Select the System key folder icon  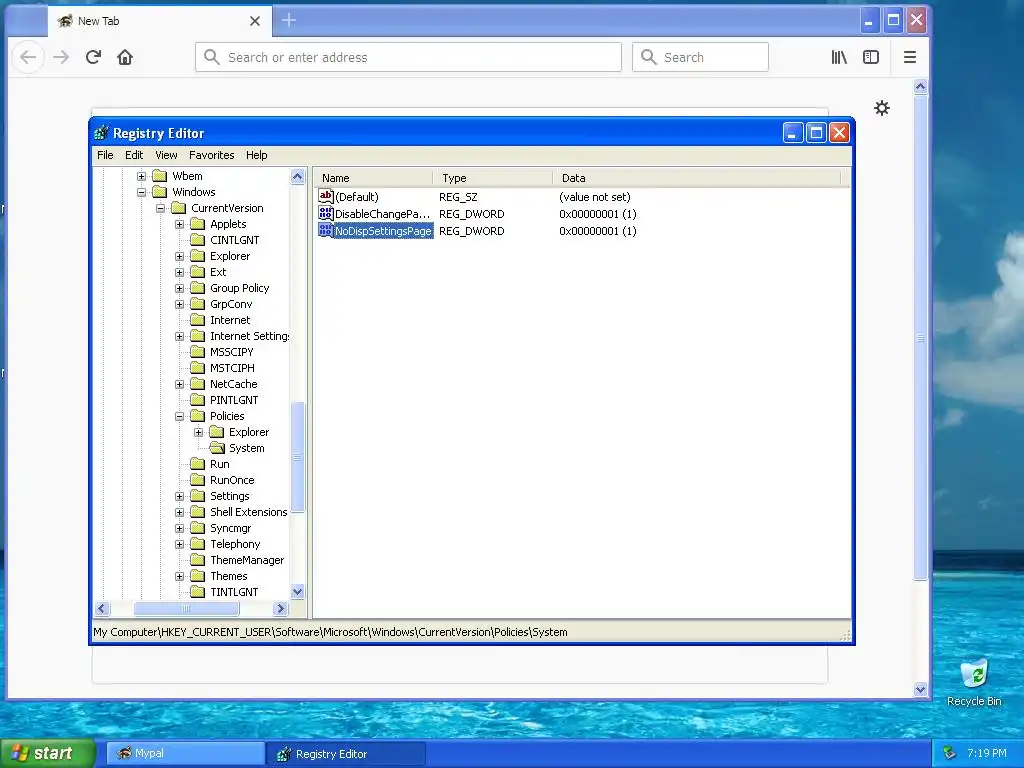click(x=217, y=448)
